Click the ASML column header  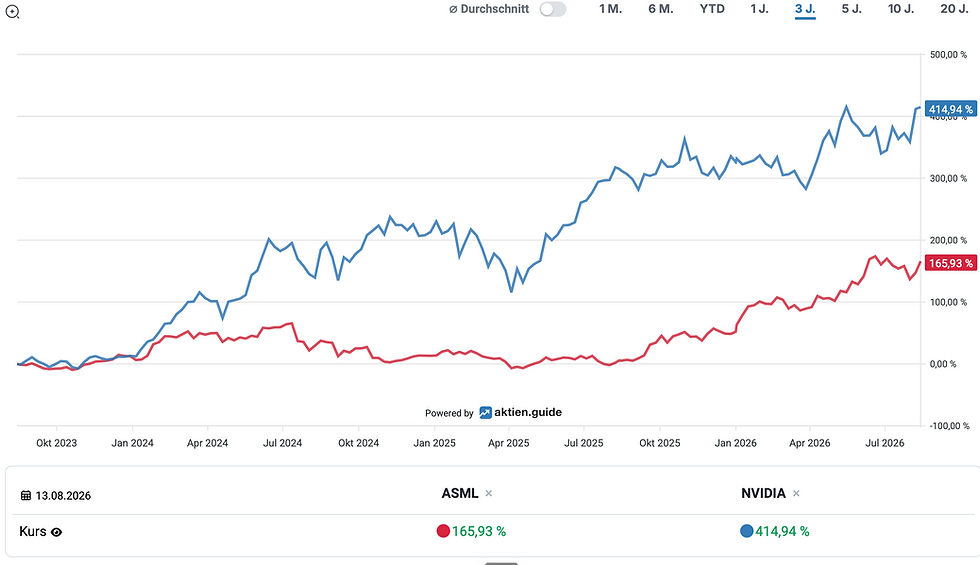click(459, 493)
